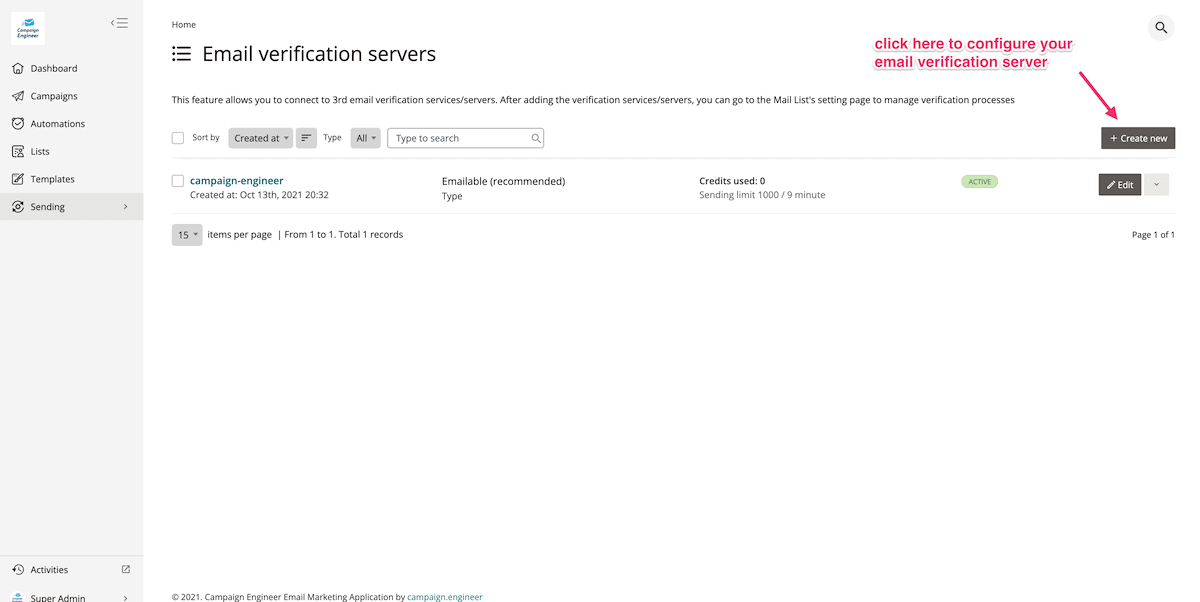1200x602 pixels.
Task: Collapse the sidebar using the menu toggle icon
Action: [119, 23]
